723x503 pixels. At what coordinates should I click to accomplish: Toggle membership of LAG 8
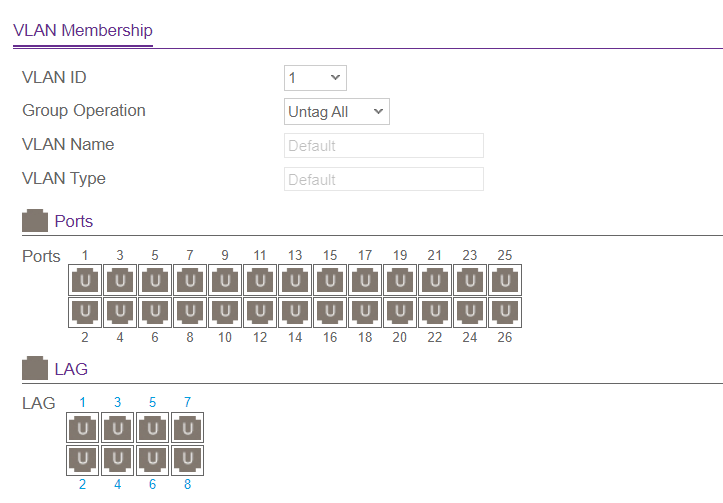coord(188,460)
